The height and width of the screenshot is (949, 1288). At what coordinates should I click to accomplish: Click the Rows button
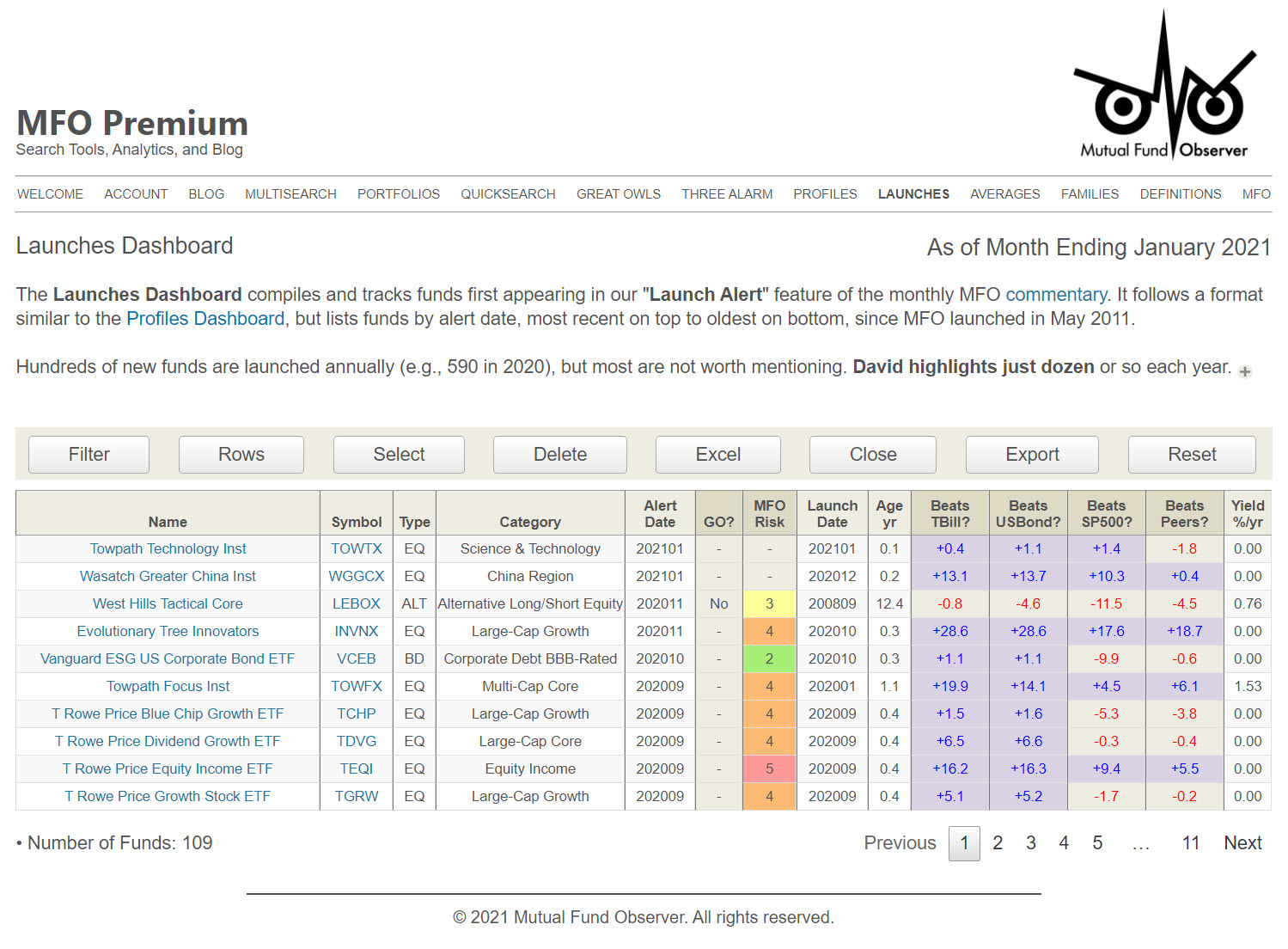(x=241, y=455)
